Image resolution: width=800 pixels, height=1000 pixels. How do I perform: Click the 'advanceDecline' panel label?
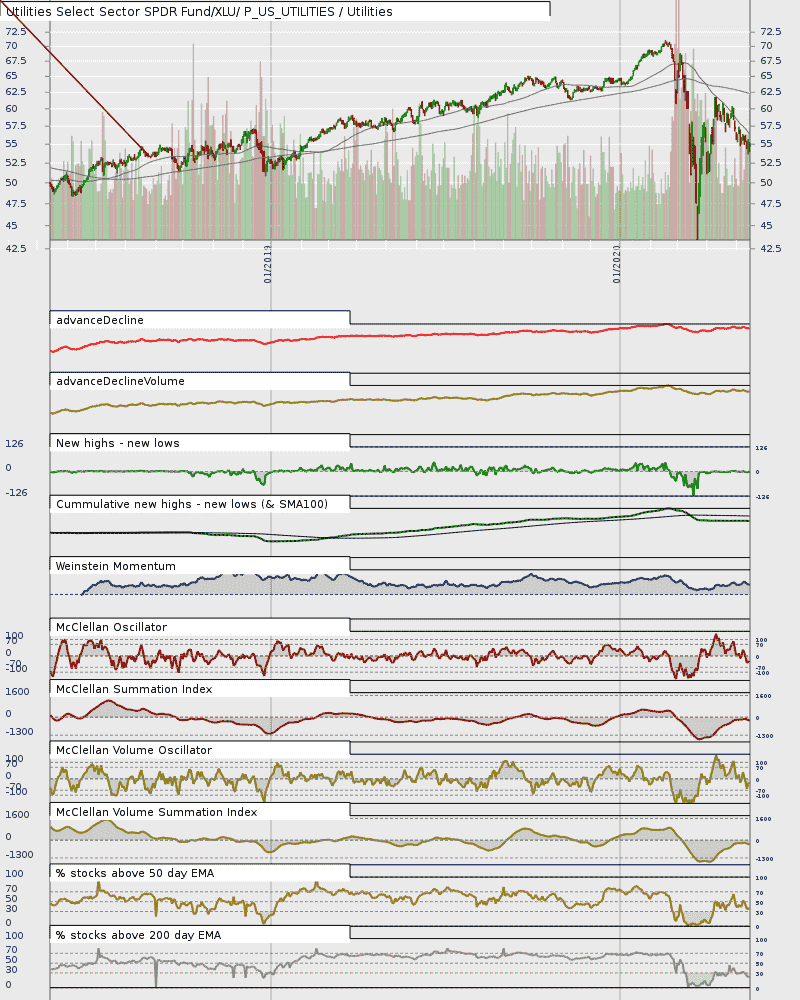(100, 320)
